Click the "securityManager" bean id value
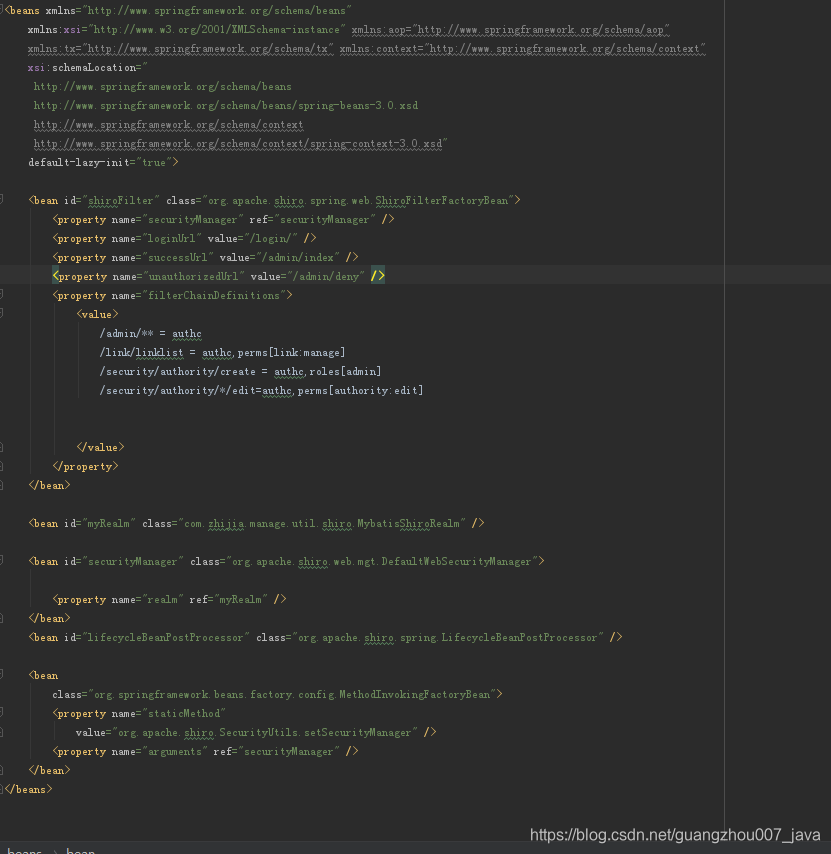Viewport: 831px width, 854px height. [132, 562]
